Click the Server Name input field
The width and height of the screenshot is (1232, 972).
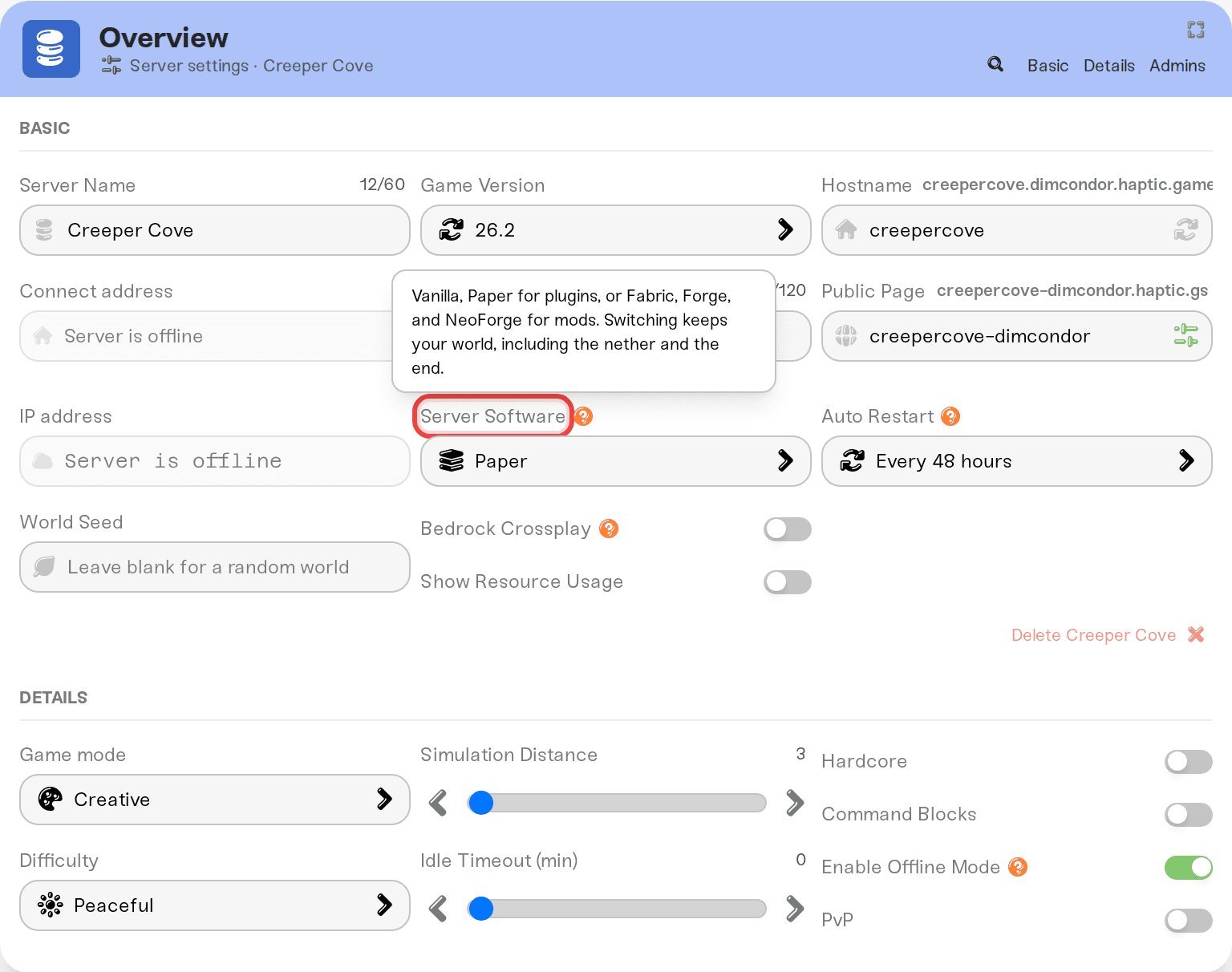(x=215, y=230)
